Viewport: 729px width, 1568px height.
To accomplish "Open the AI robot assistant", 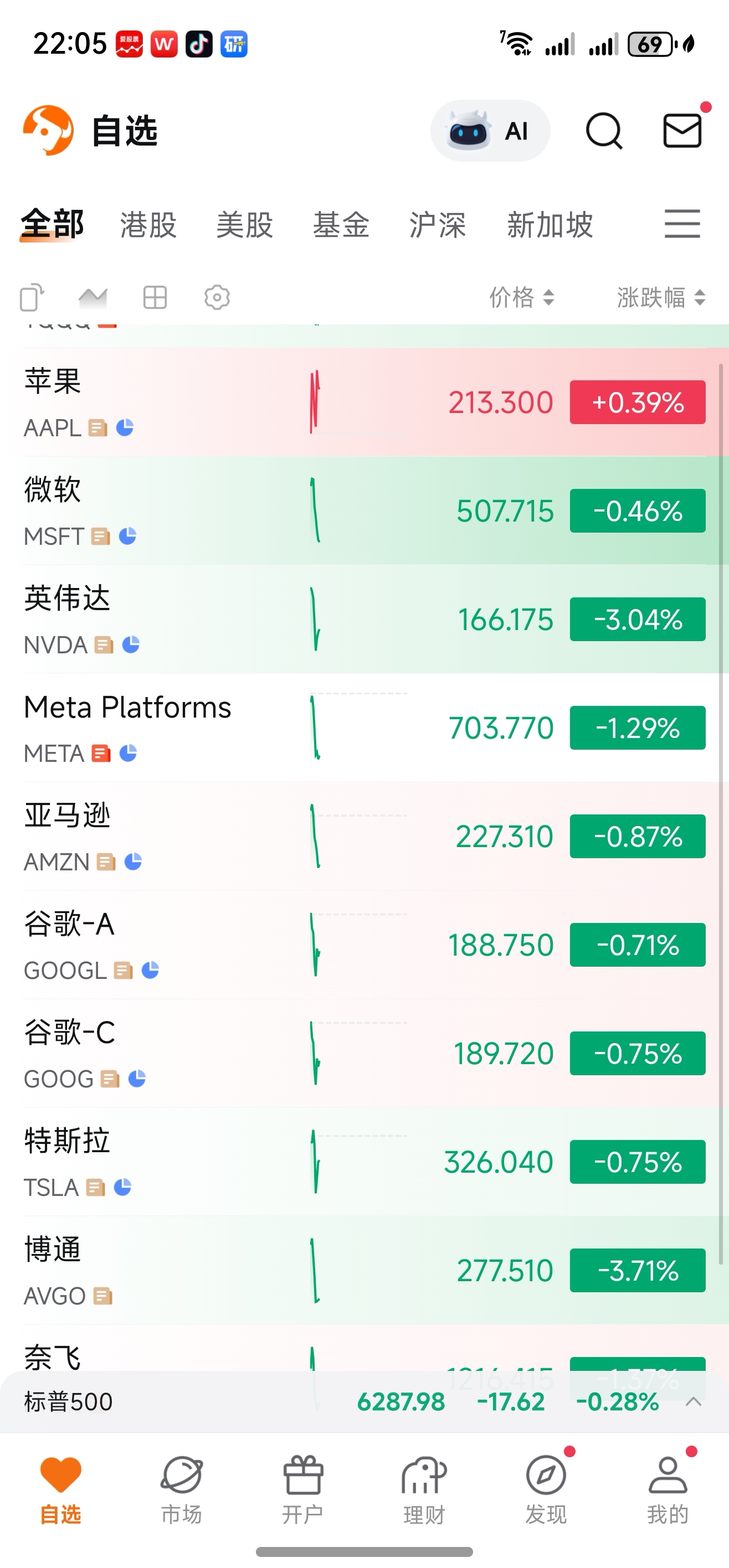I will pos(490,131).
